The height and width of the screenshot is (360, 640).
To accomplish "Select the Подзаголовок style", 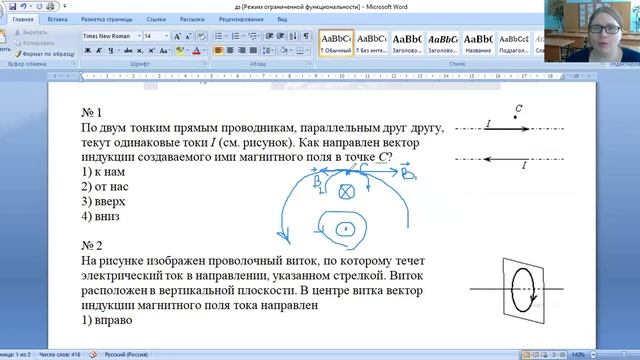I will [514, 43].
